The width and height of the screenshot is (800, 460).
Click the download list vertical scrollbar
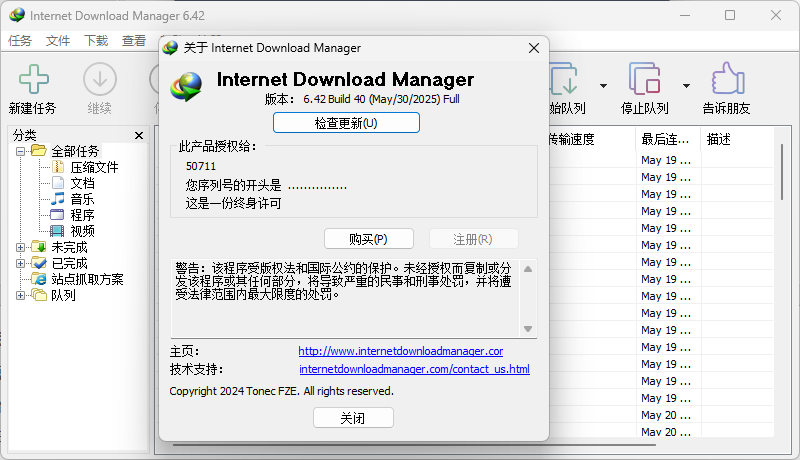tap(782, 172)
